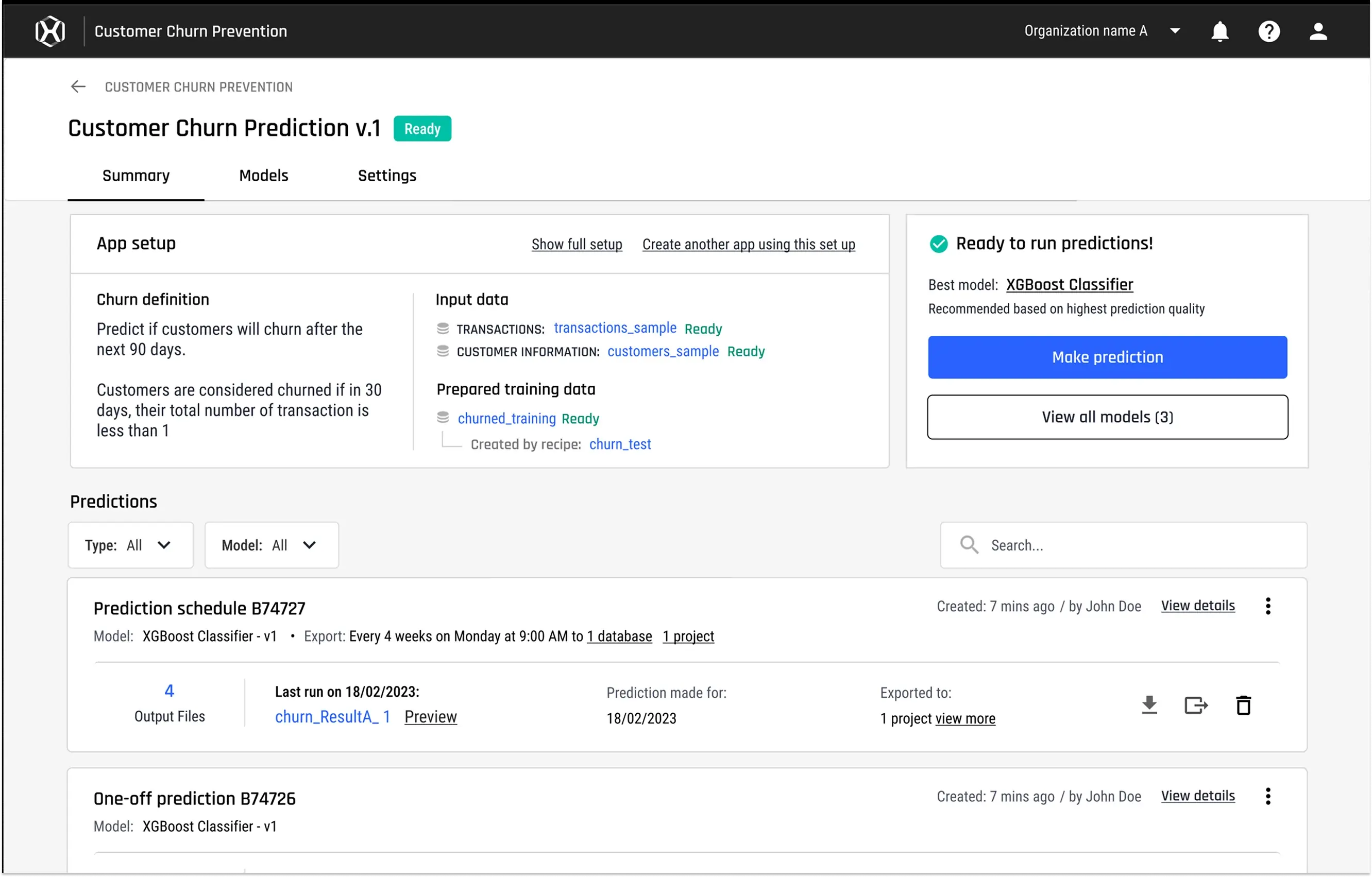Click the app logo in the header
The height and width of the screenshot is (877, 1372).
50,31
